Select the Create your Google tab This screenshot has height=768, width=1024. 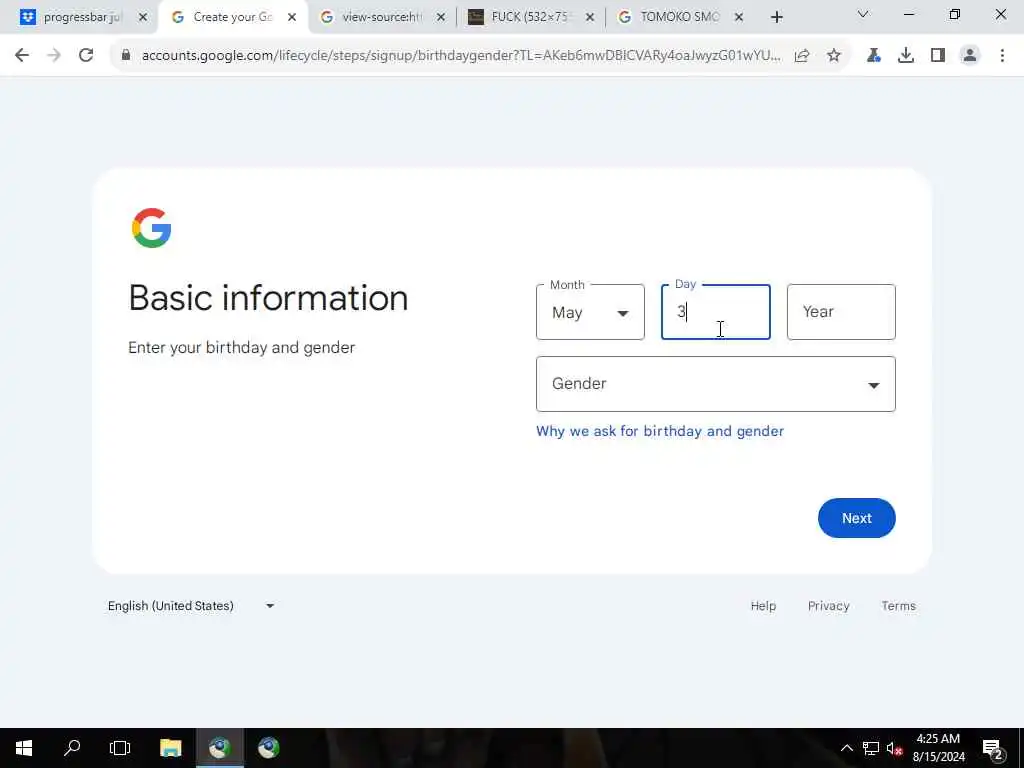click(232, 17)
